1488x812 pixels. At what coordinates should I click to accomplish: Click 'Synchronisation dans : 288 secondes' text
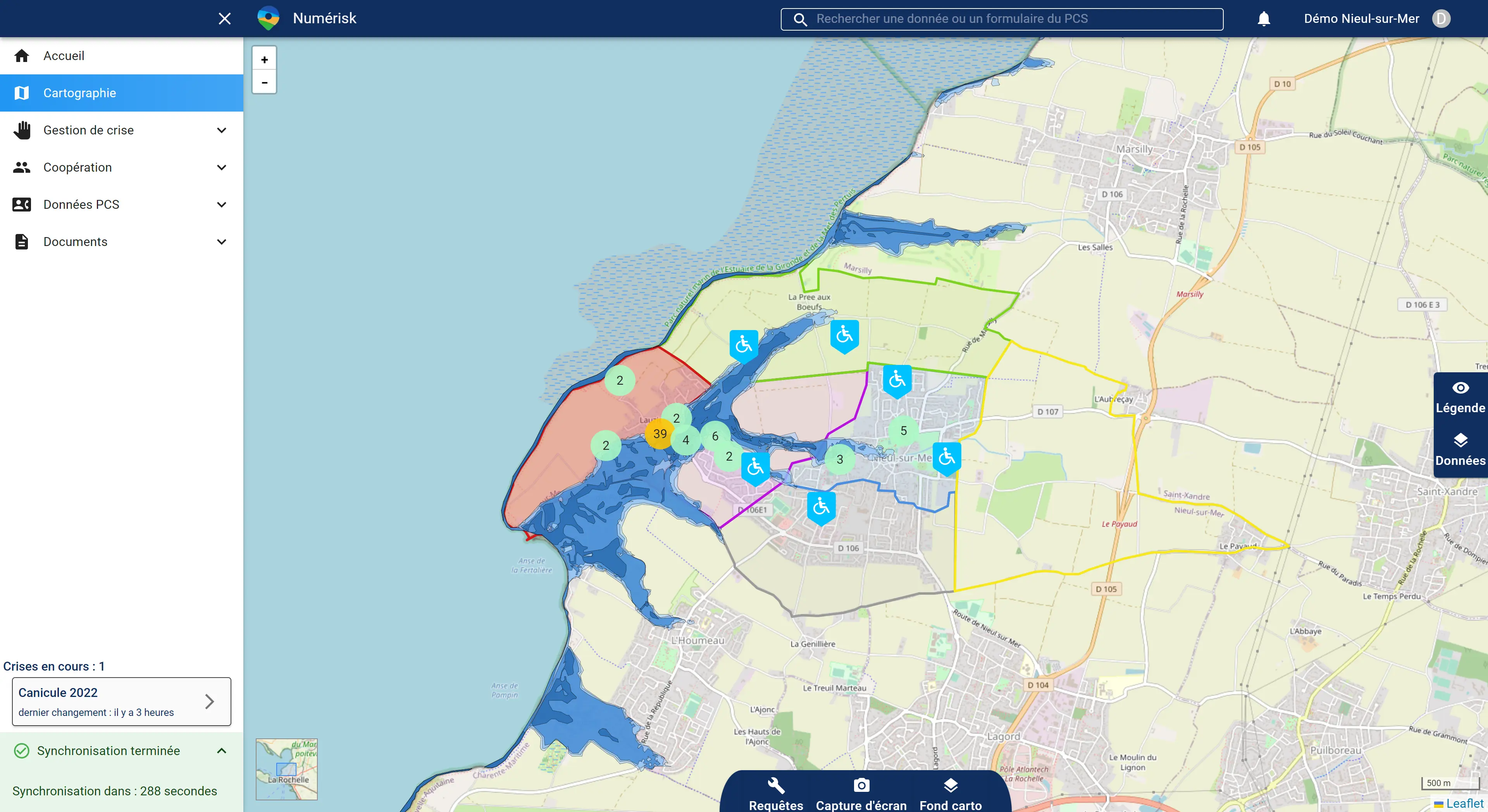tap(115, 791)
